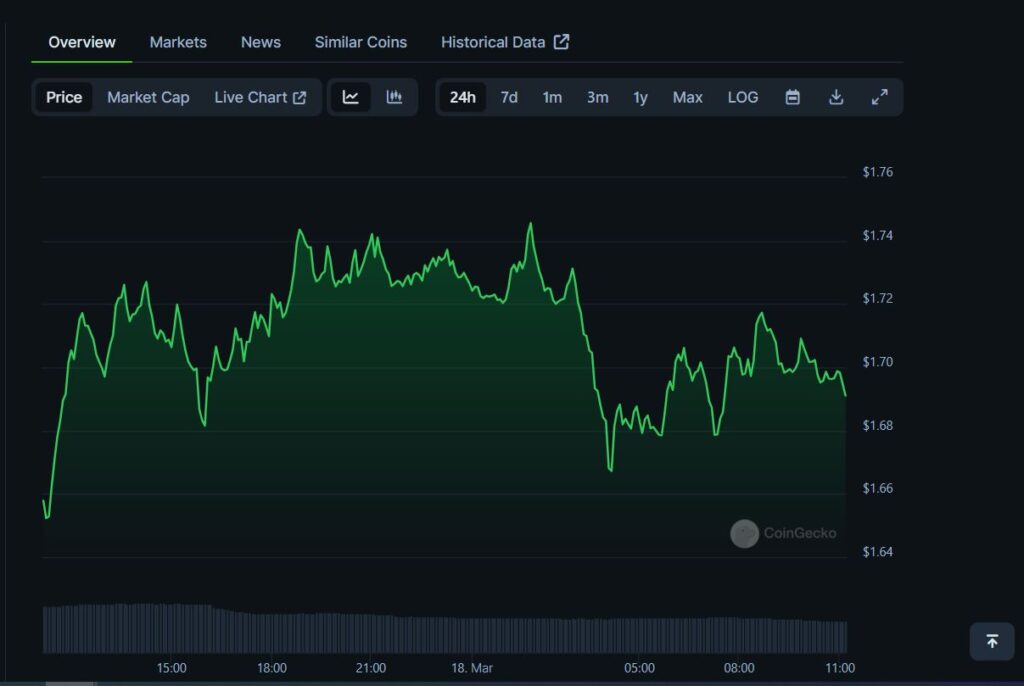1024x686 pixels.
Task: Show the Max time range
Action: click(687, 97)
